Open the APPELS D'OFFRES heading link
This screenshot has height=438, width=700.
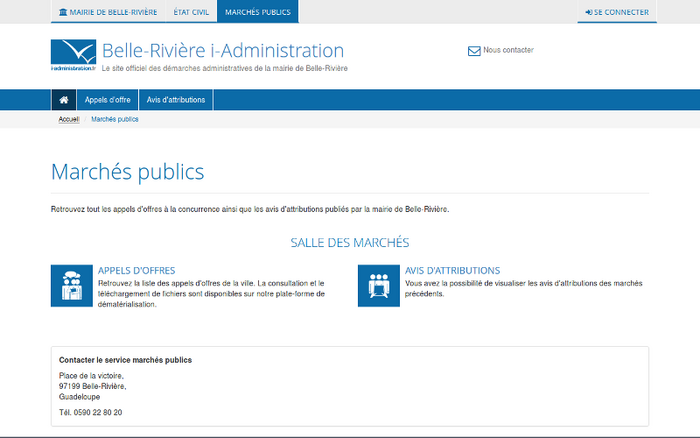coord(137,271)
